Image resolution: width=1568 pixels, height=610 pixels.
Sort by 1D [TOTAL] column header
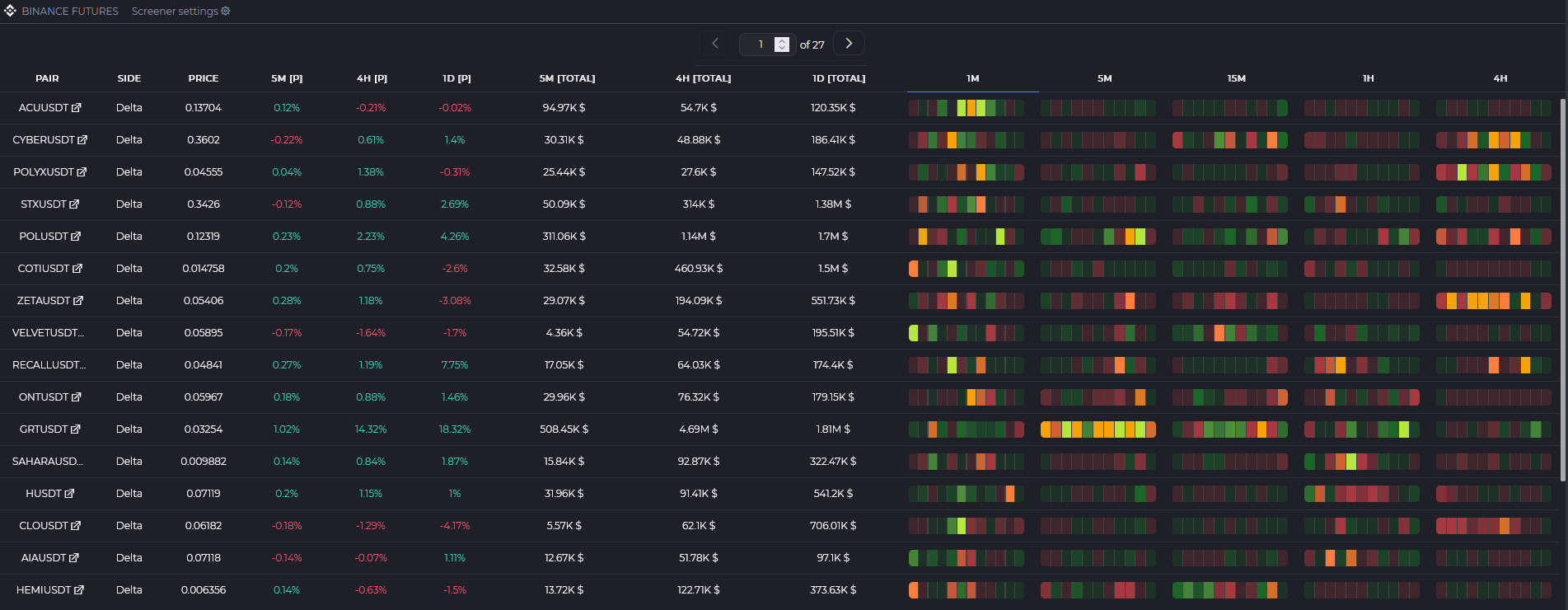pyautogui.click(x=839, y=78)
